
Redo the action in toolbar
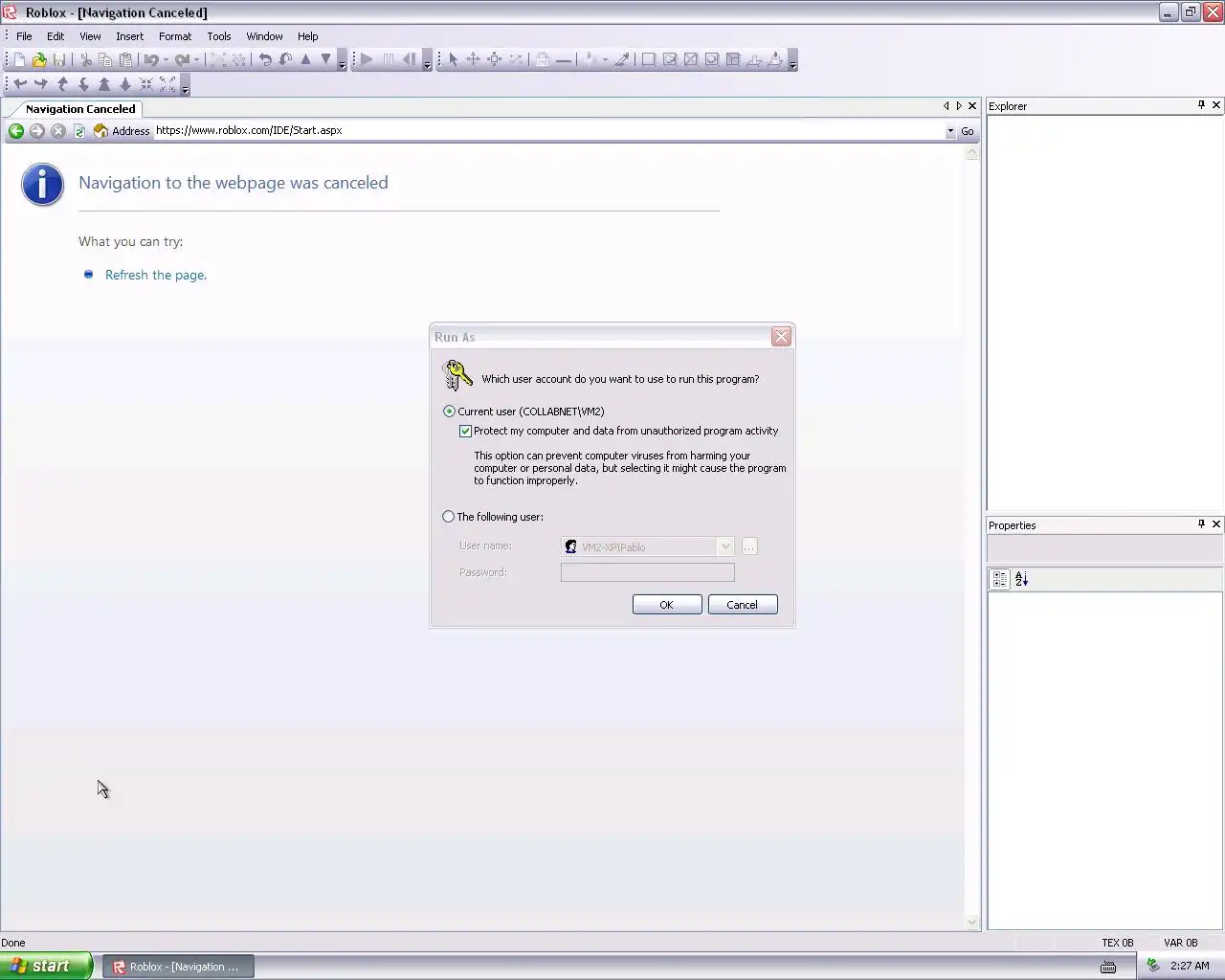coord(182,59)
